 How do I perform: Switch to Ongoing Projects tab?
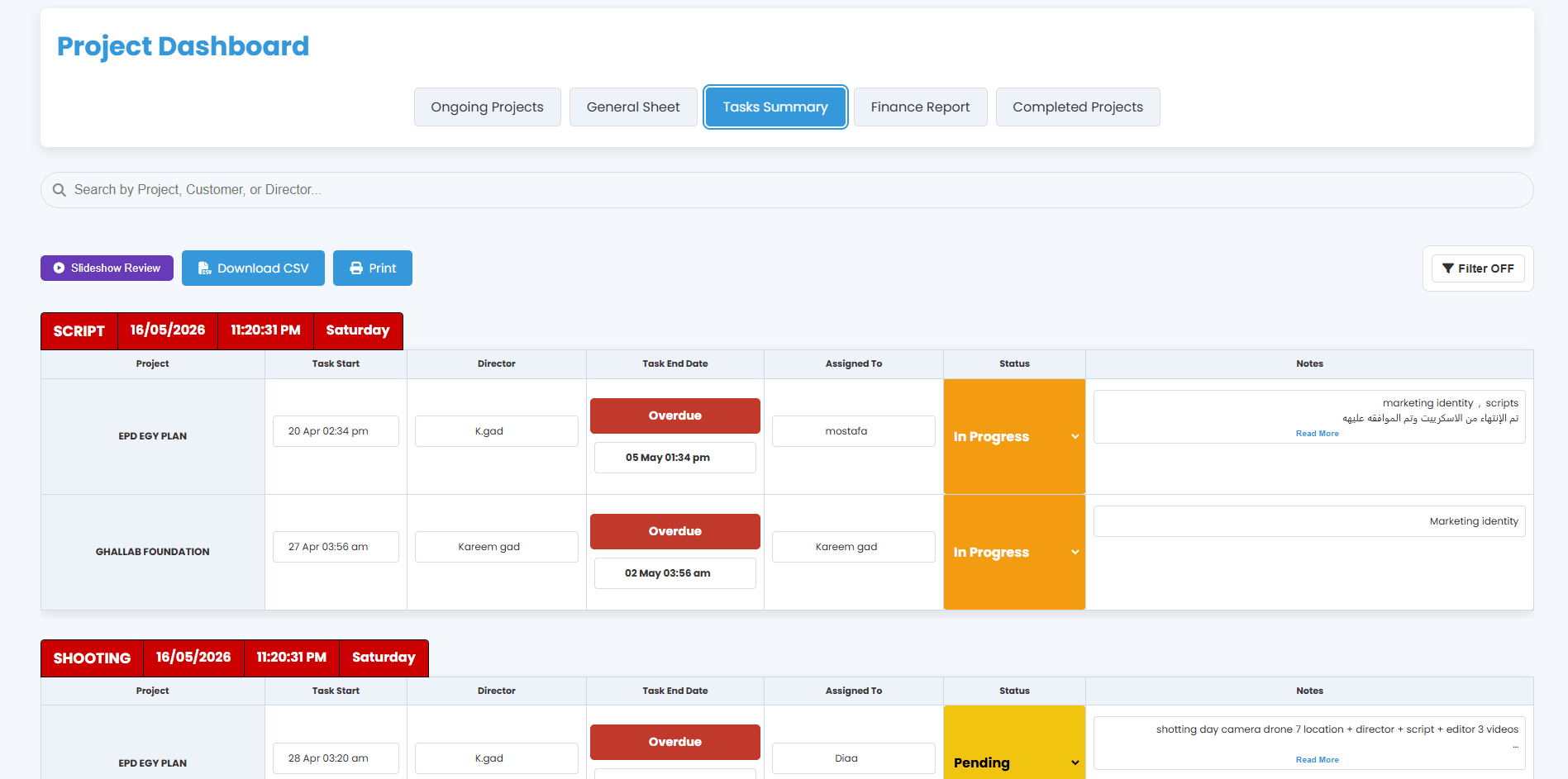pos(487,107)
